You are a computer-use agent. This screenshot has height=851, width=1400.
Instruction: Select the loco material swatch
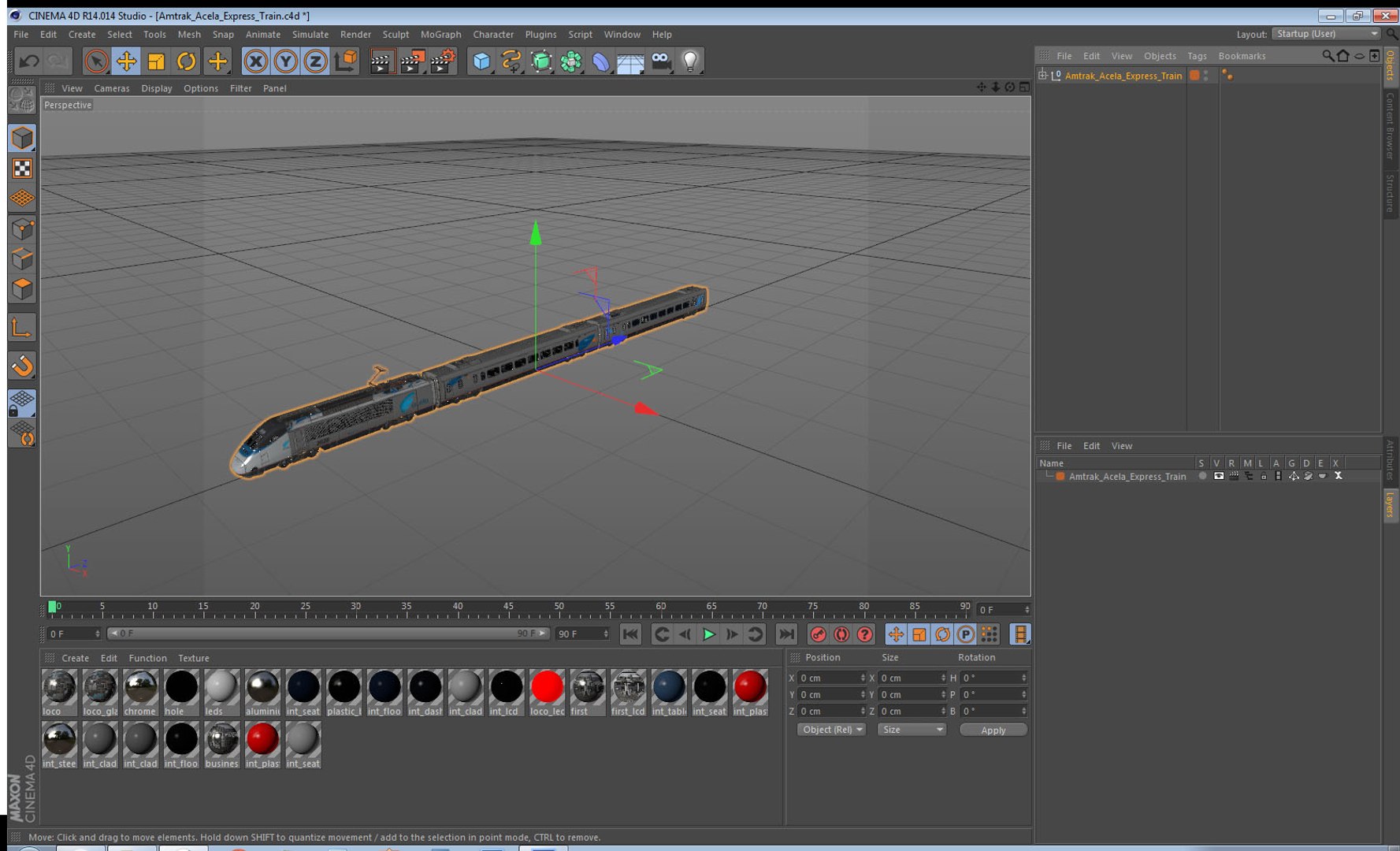click(x=59, y=693)
